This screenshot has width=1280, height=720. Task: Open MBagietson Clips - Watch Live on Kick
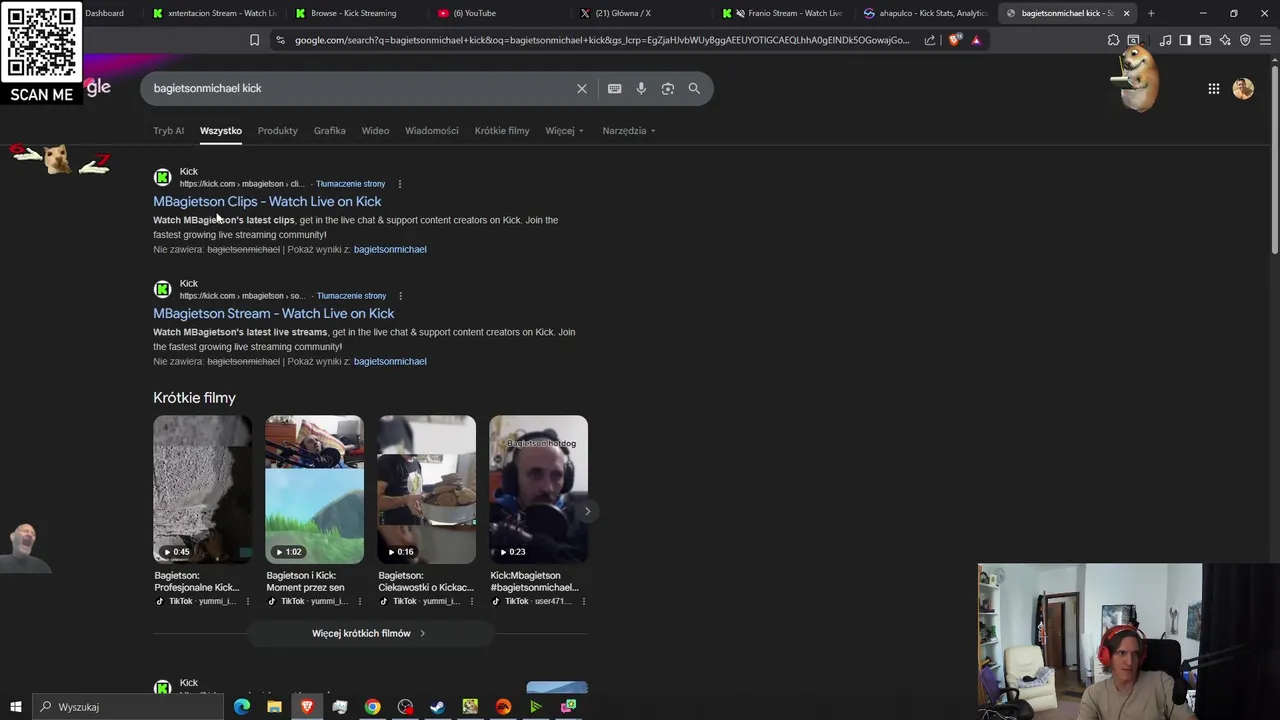click(x=267, y=202)
